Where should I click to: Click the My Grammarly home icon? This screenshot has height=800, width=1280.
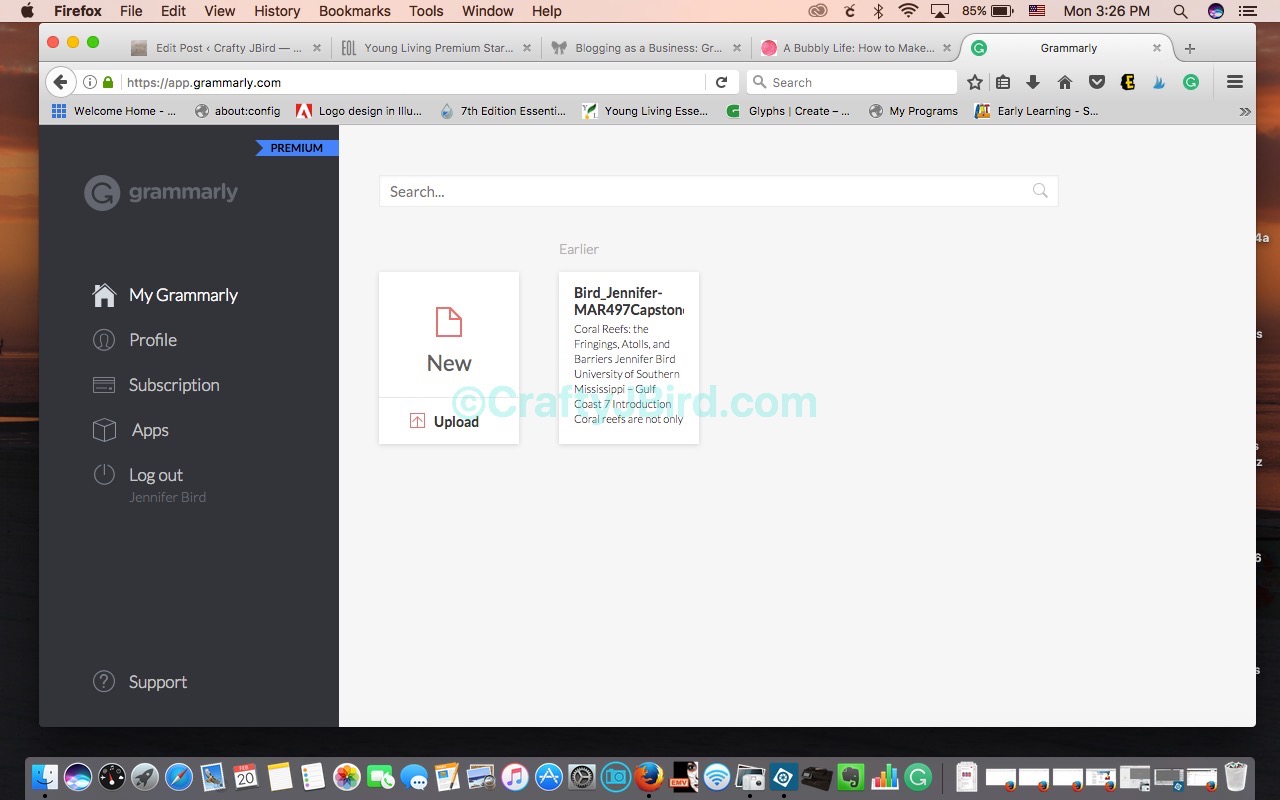(104, 295)
